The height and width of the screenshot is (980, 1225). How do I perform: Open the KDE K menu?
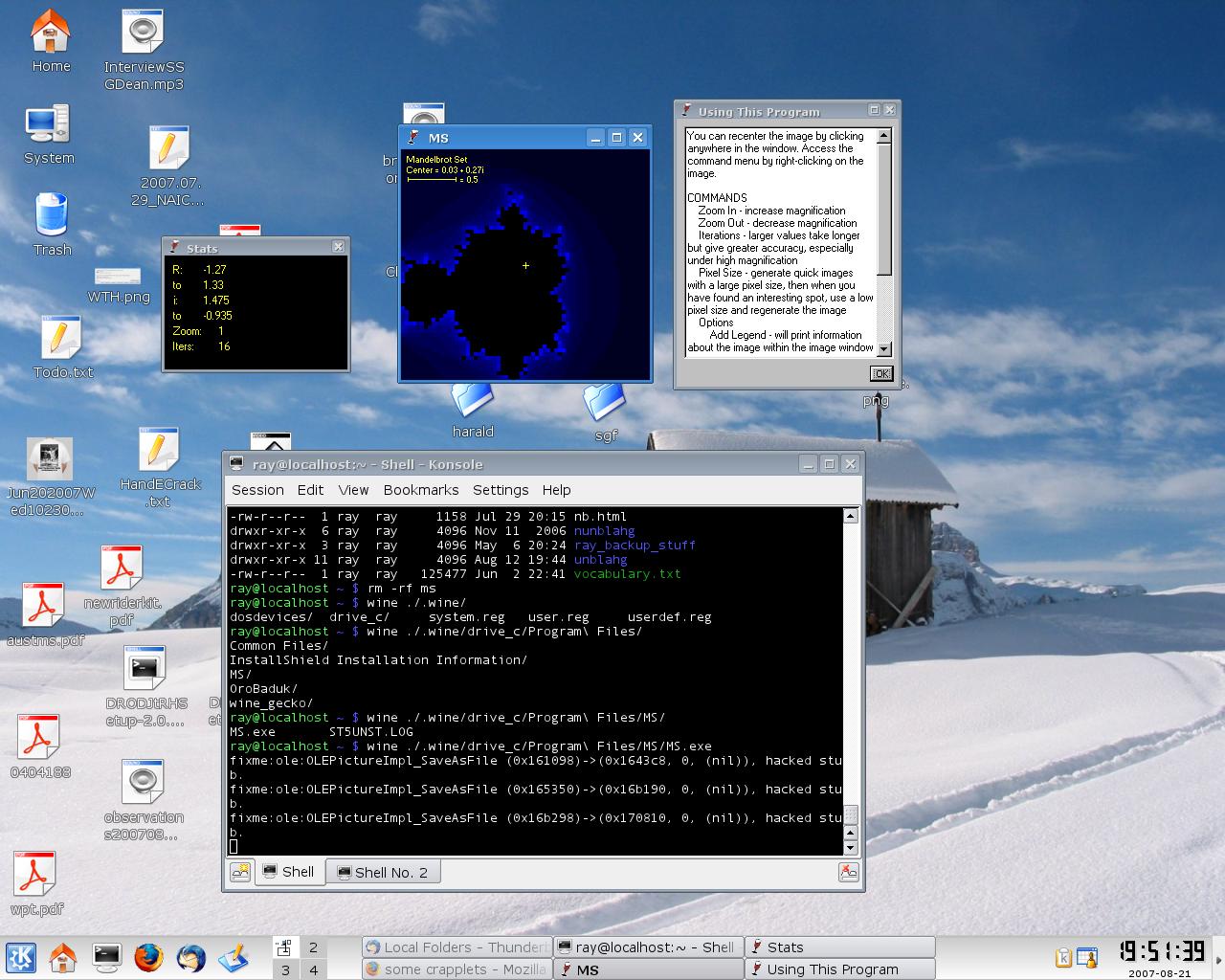(21, 957)
